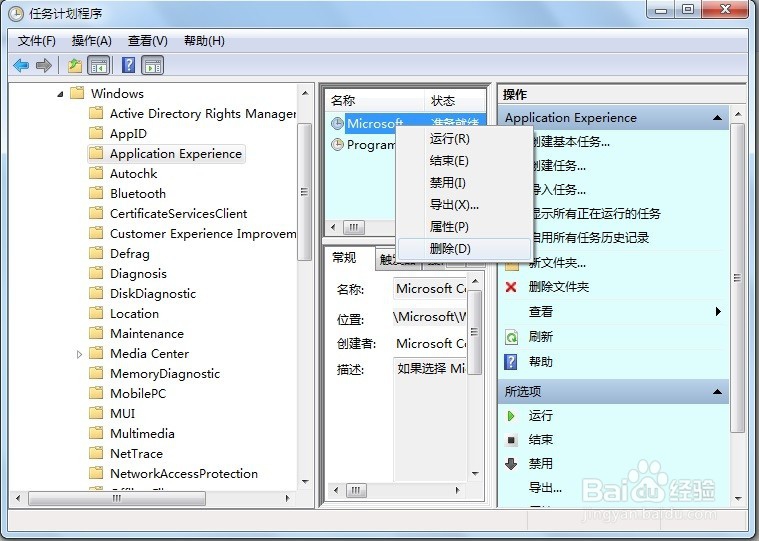Image resolution: width=759 pixels, height=541 pixels.
Task: Choose 禁用(I) in context menu
Action: click(x=464, y=182)
